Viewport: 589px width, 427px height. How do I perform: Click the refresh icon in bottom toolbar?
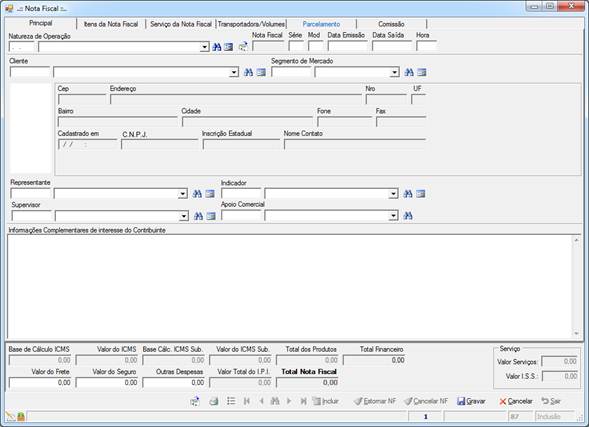point(195,401)
